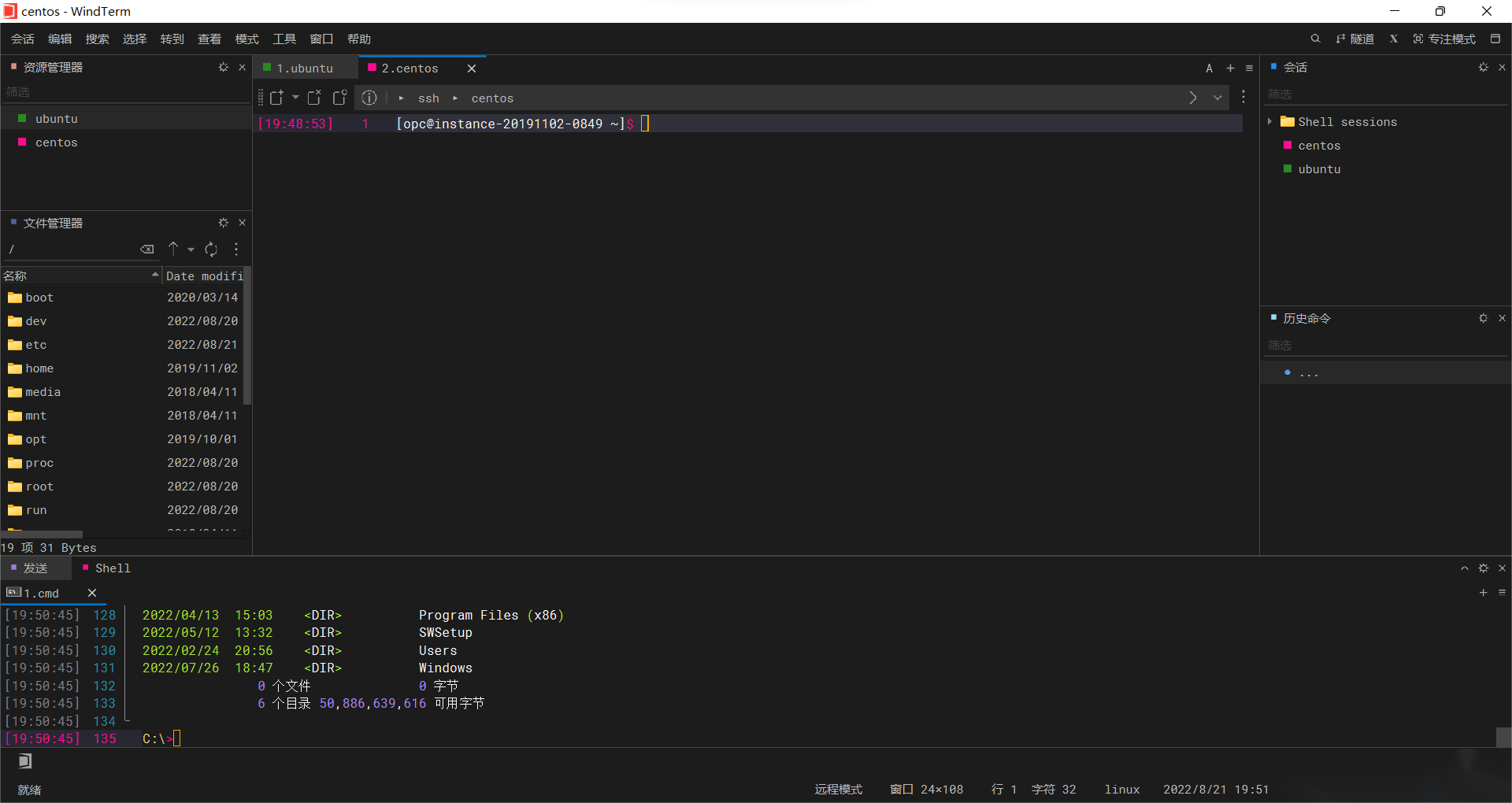Close the 历史命令 panel

(1502, 318)
